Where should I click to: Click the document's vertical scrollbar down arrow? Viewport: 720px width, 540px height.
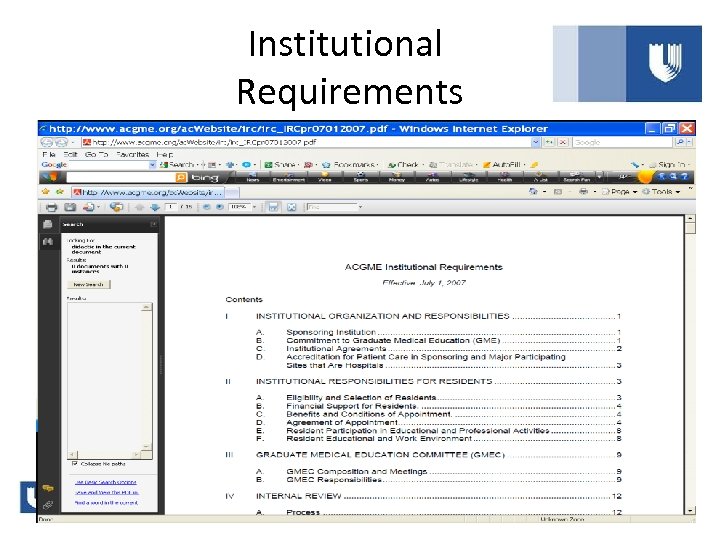(x=690, y=510)
